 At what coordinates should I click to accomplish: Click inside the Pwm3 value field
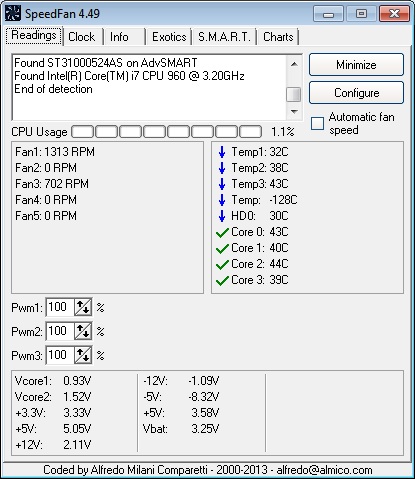60,355
